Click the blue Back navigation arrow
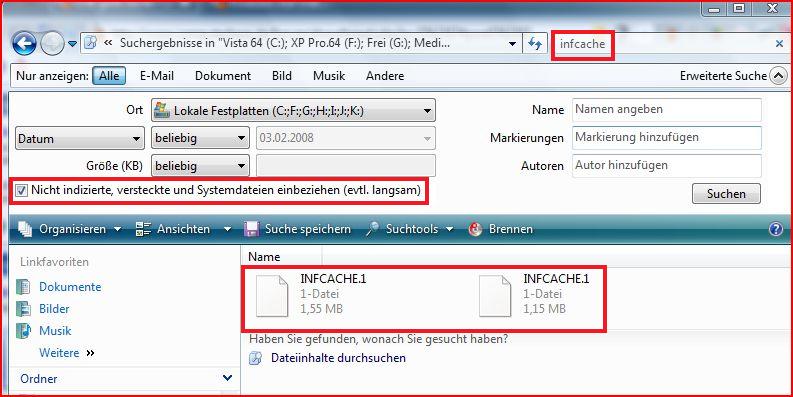Screen dimensions: 793x397 tap(24, 43)
